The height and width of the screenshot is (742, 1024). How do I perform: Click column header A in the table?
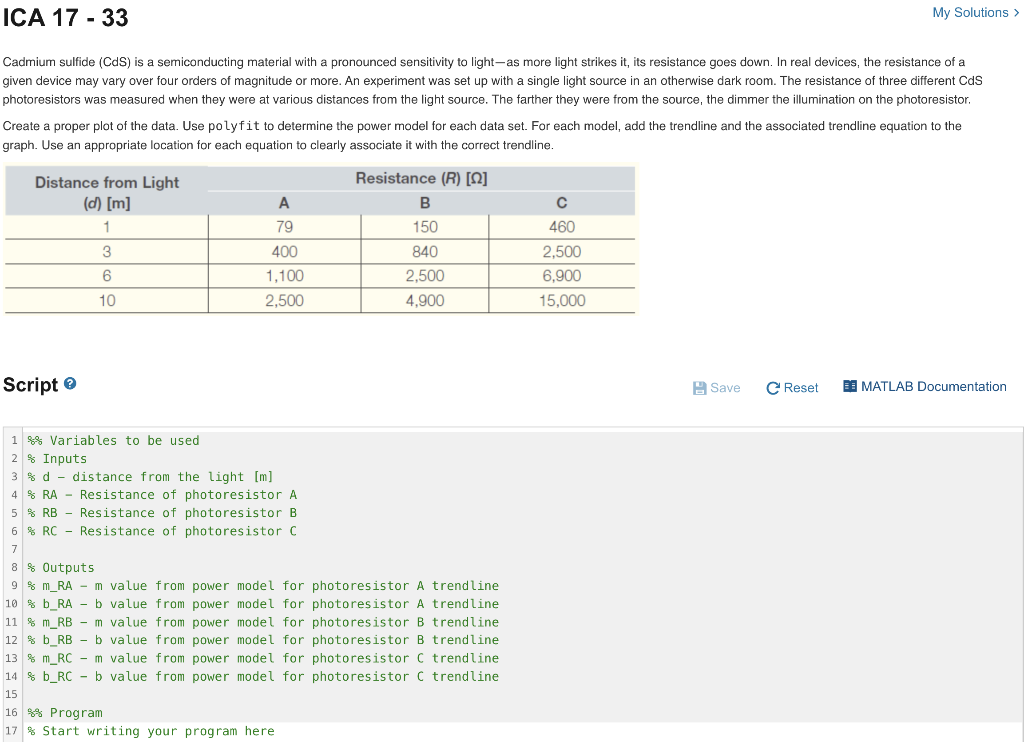coord(284,203)
